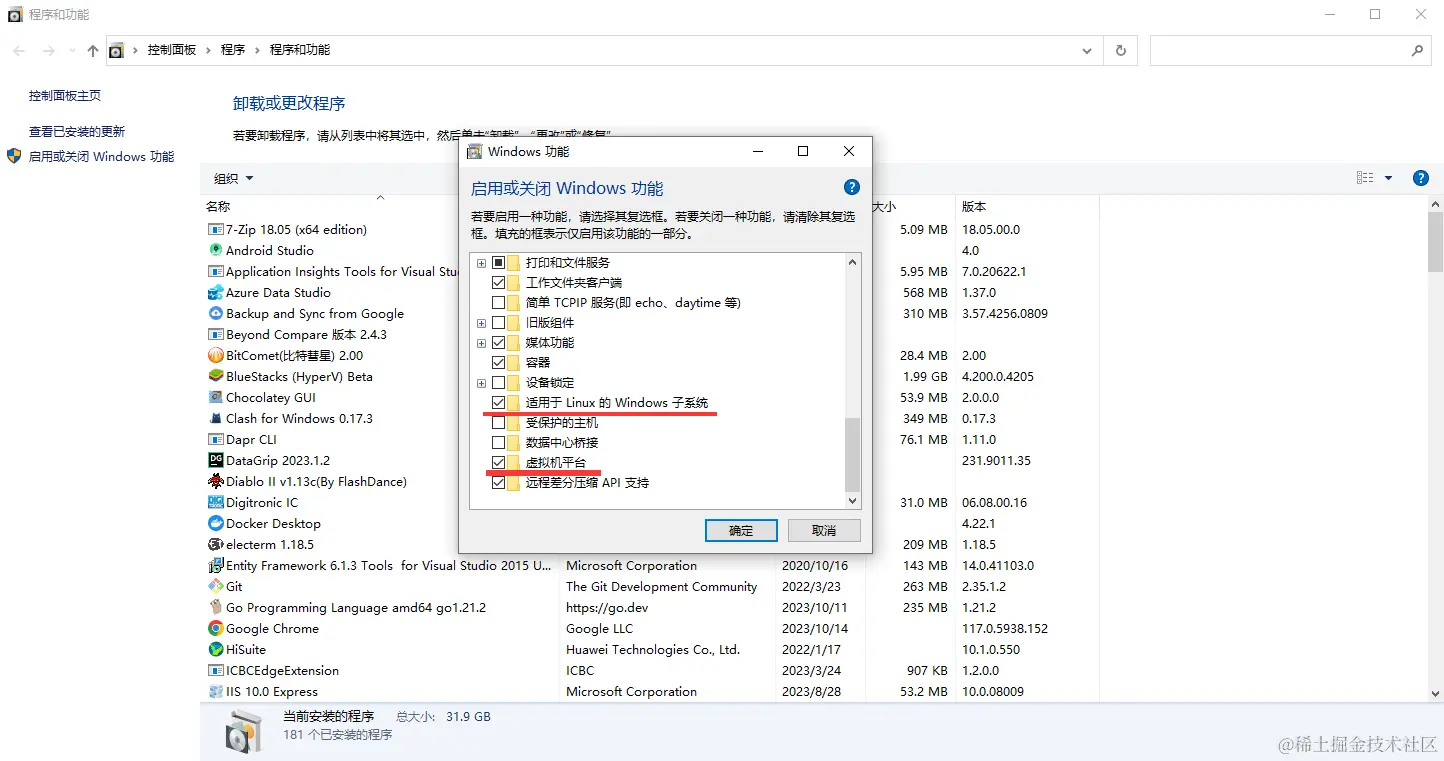The image size is (1444, 761).
Task: Click 取消 button in dialog
Action: point(824,530)
